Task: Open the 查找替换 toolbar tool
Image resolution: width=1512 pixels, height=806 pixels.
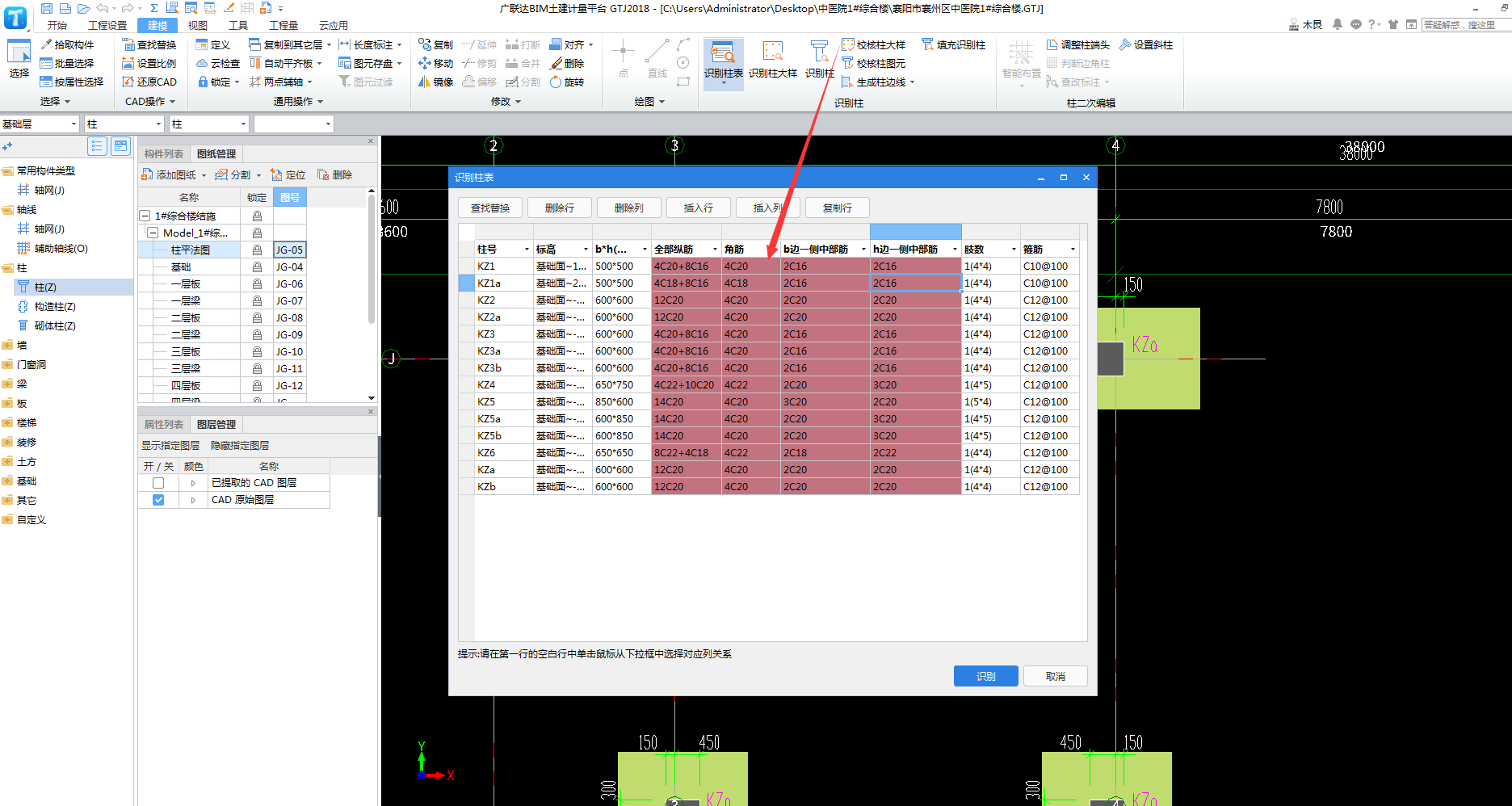Action: click(149, 45)
